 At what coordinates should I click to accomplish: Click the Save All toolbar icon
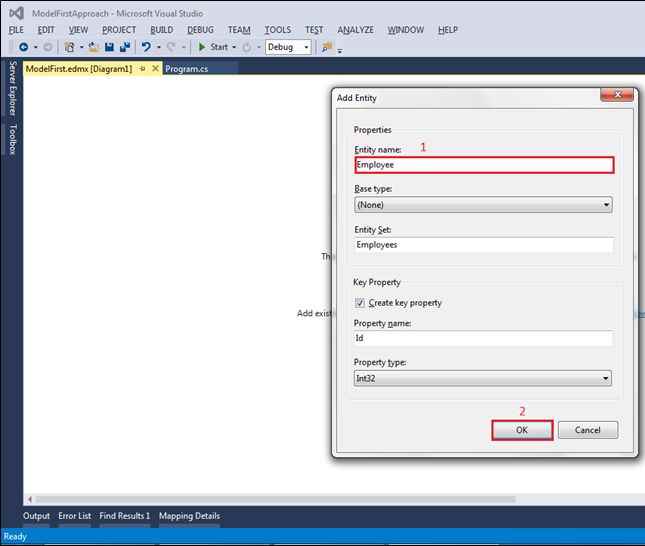coord(124,47)
